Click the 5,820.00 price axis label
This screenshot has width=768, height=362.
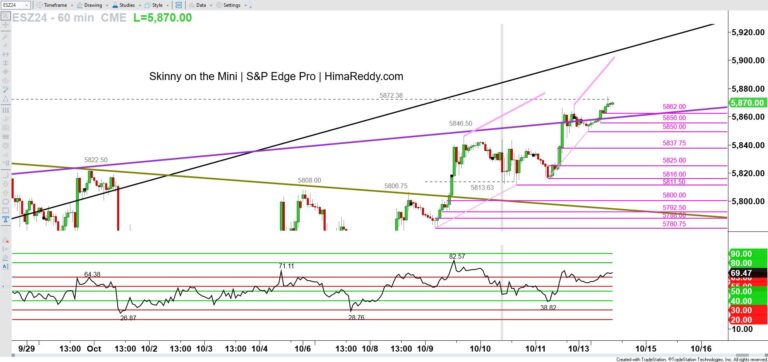[748, 173]
